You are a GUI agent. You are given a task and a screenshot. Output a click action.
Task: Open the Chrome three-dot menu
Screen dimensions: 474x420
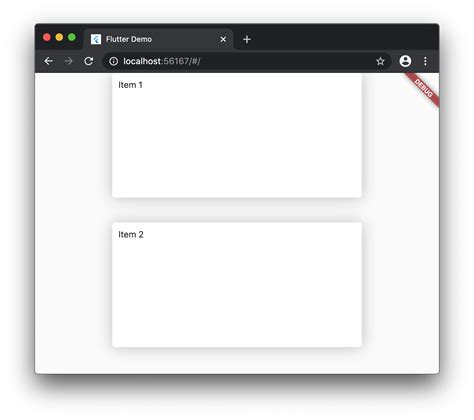click(425, 61)
